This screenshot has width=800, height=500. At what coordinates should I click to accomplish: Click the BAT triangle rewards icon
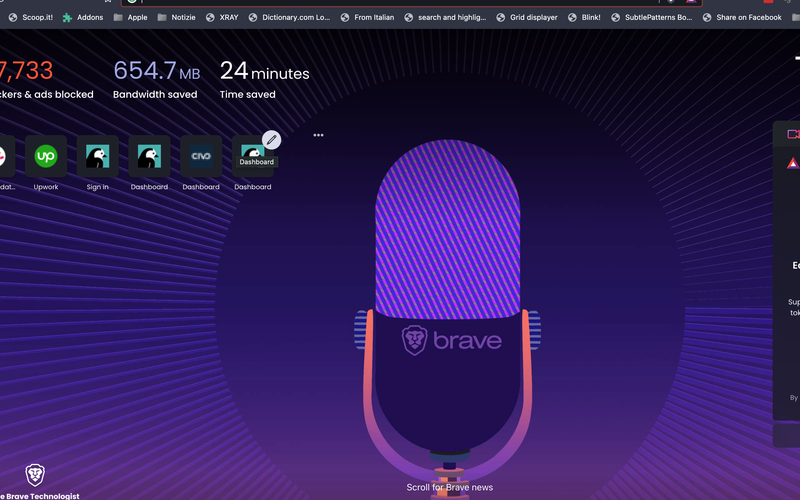793,163
